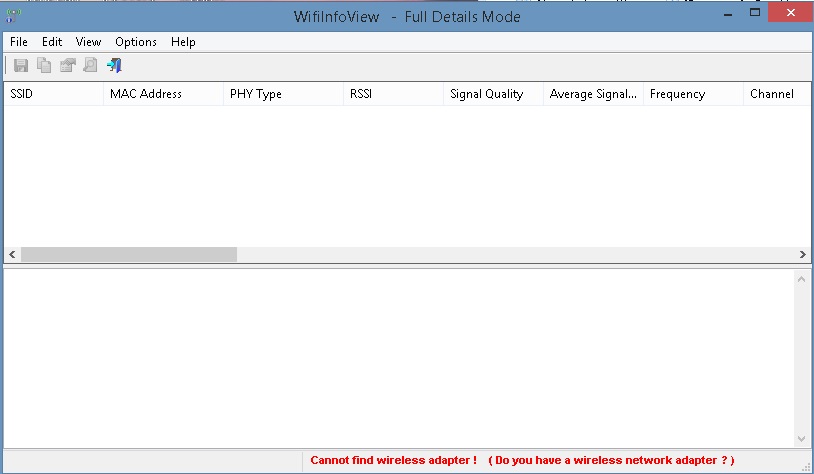Open the Help menu
The image size is (814, 474).
coord(183,42)
